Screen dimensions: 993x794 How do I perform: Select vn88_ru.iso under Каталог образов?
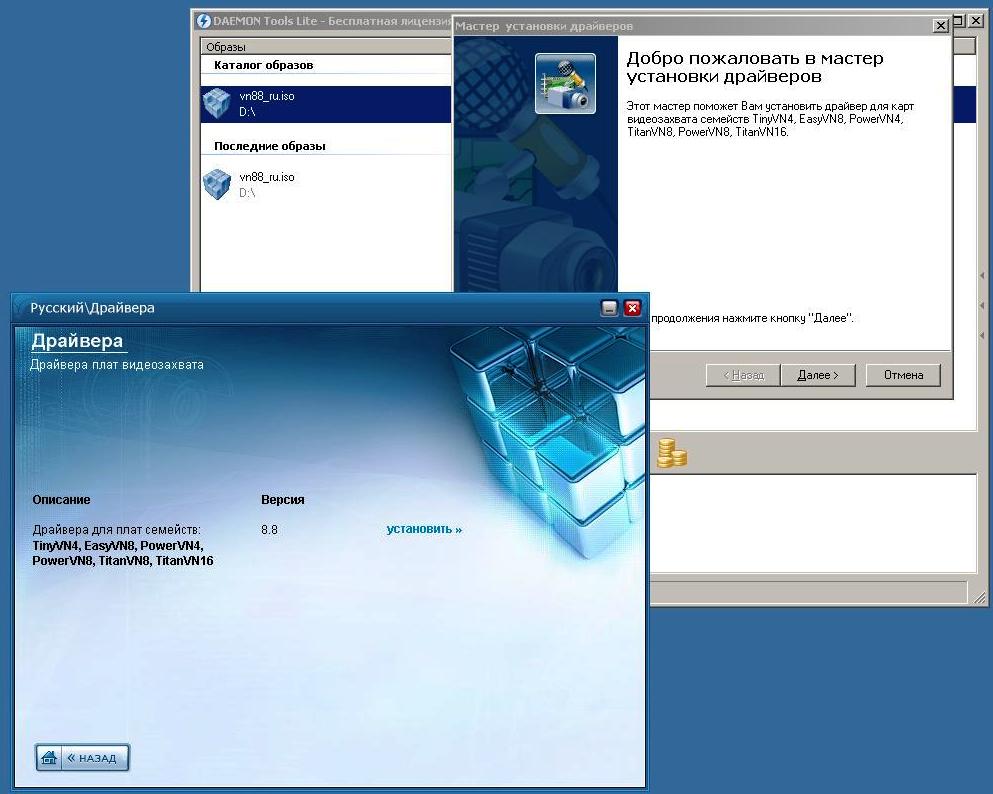pos(267,103)
